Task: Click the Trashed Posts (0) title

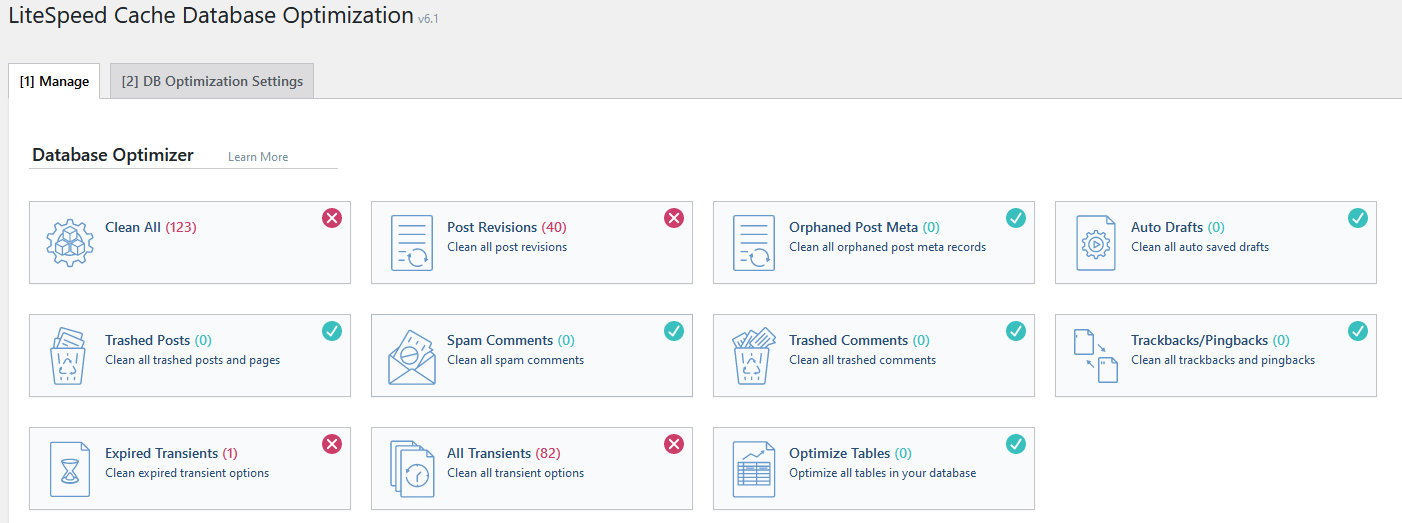Action: pyautogui.click(x=158, y=340)
